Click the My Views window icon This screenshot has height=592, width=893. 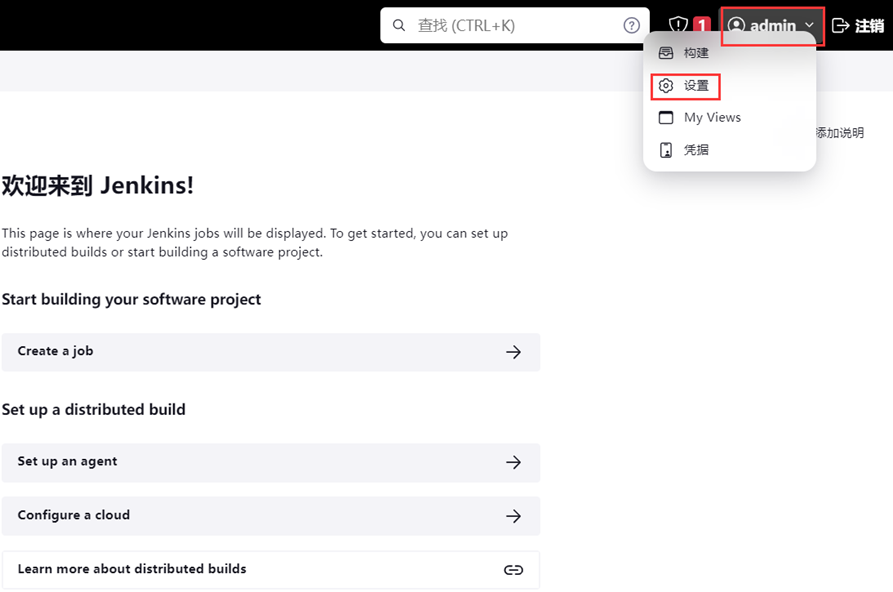tap(666, 117)
